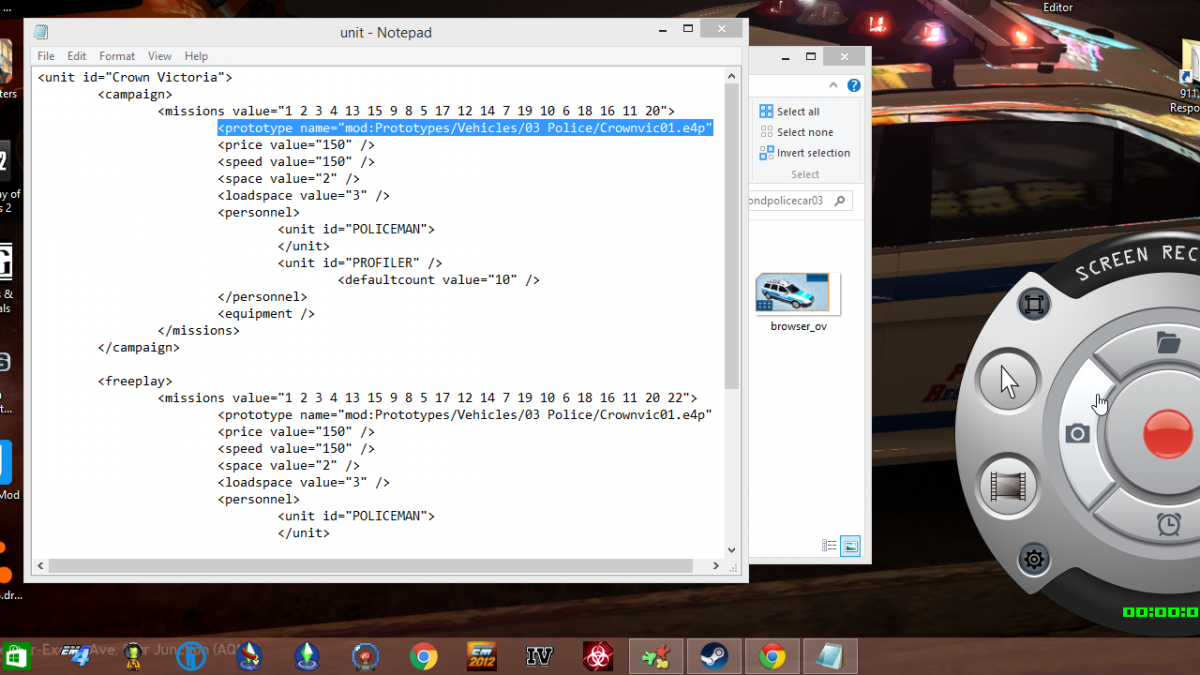1200x675 pixels.
Task: Open the Chrome icon next to Steam
Action: [771, 656]
